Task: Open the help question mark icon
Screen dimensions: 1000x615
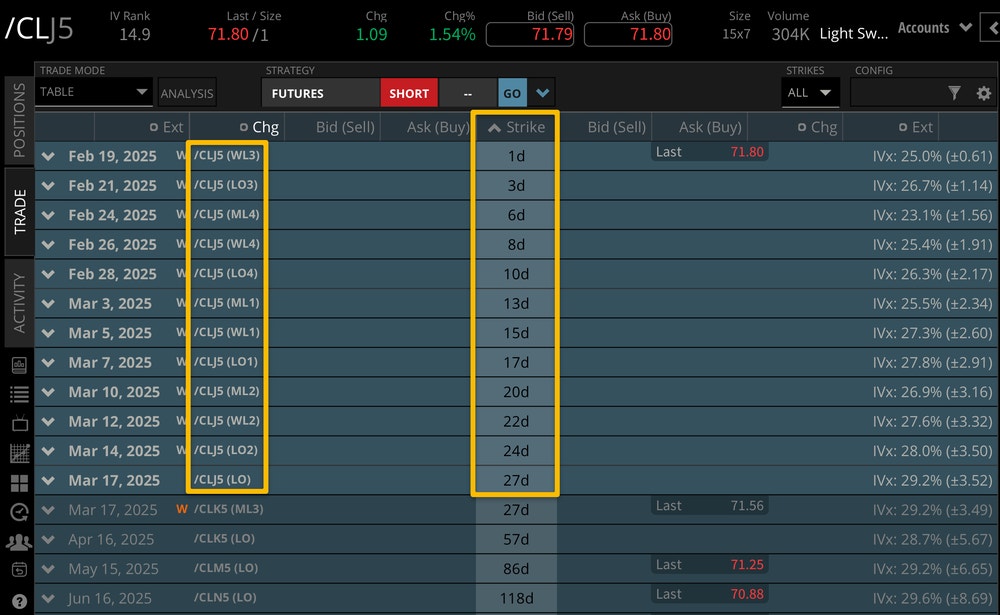Action: [x=19, y=602]
